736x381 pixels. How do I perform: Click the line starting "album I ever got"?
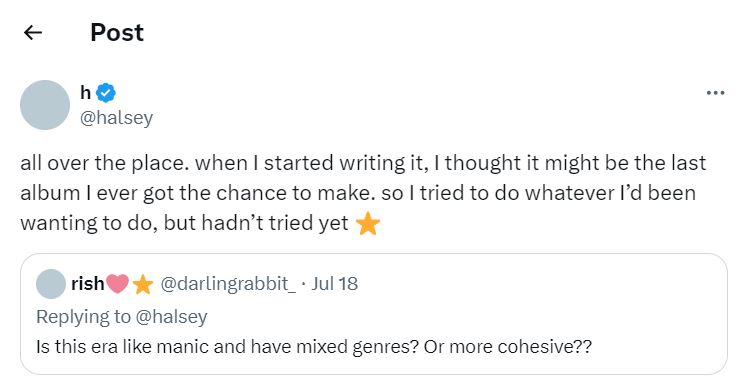coord(358,193)
